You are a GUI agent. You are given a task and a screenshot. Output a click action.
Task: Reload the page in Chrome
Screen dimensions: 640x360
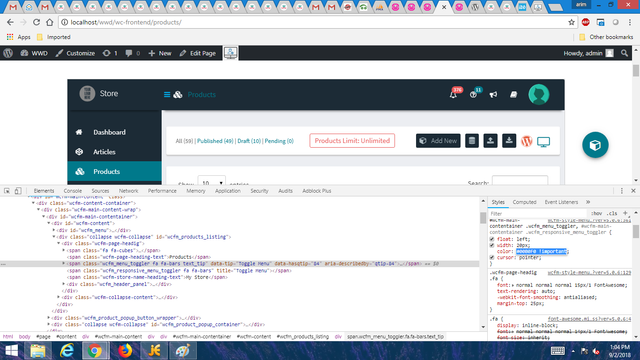pyautogui.click(x=36, y=22)
